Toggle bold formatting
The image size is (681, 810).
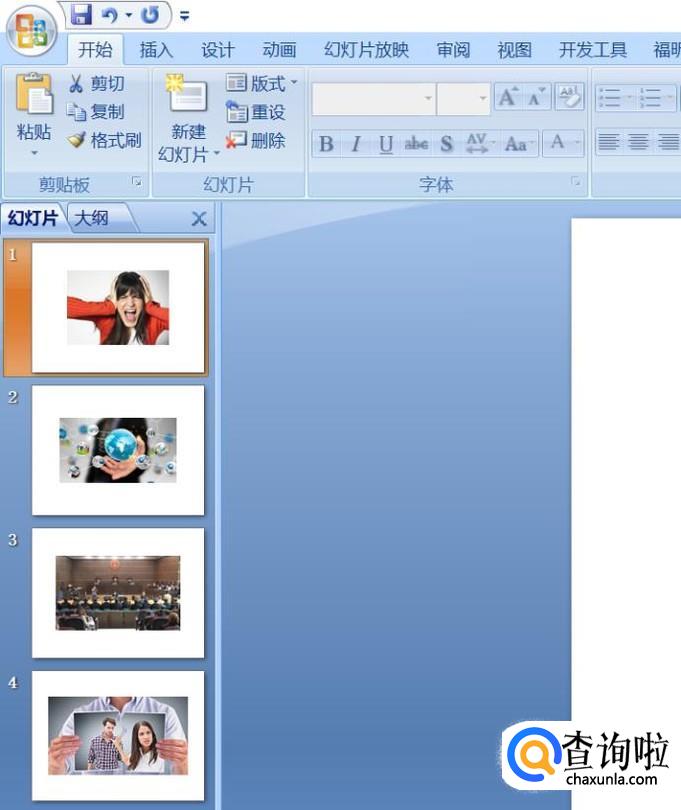[326, 144]
